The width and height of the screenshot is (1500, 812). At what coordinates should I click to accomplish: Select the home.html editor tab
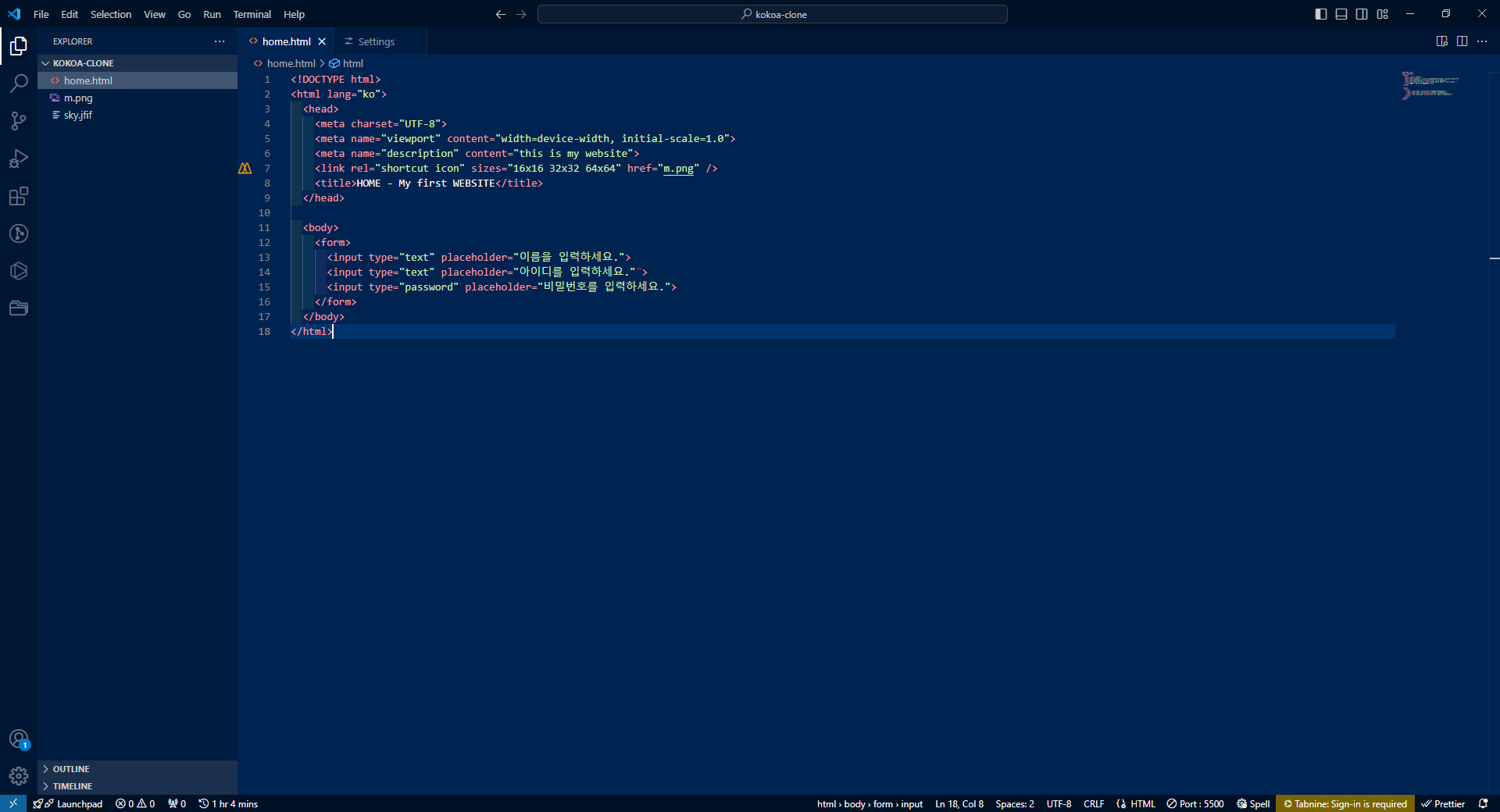(287, 41)
